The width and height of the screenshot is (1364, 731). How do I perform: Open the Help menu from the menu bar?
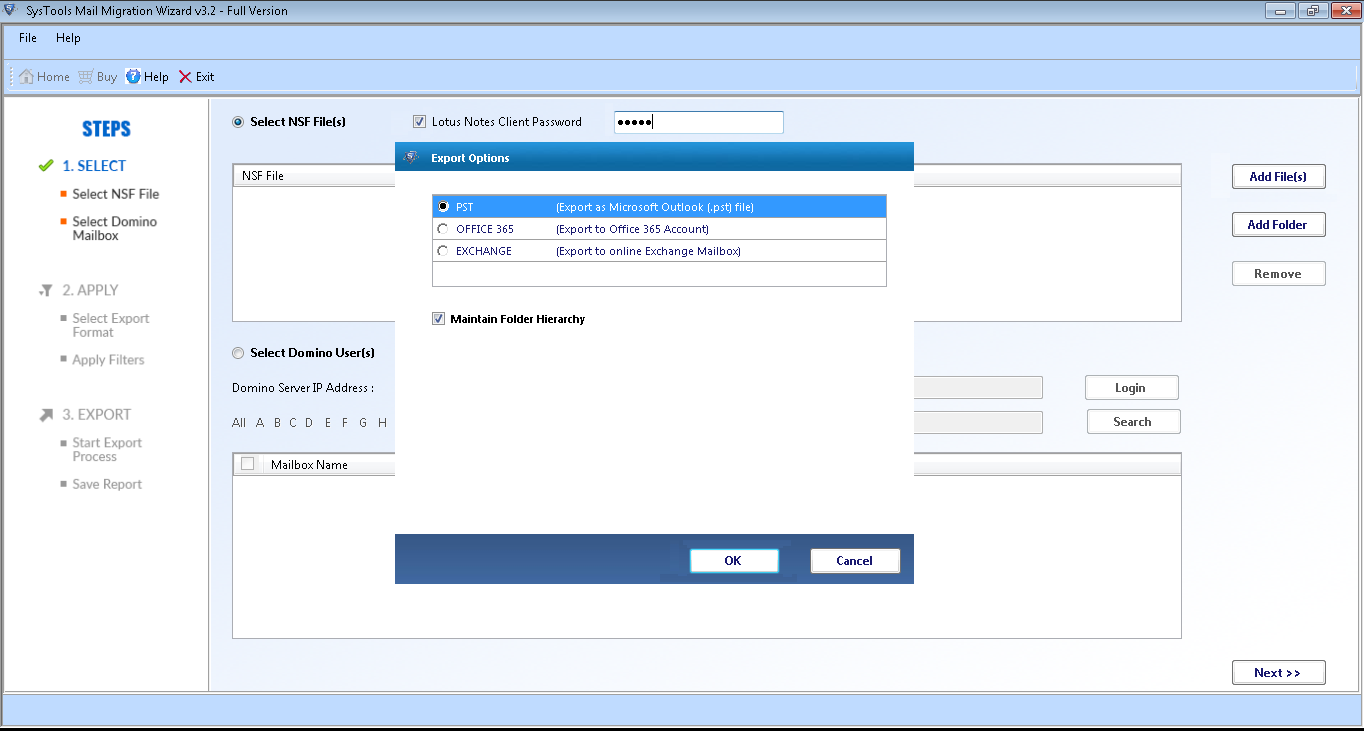point(68,38)
